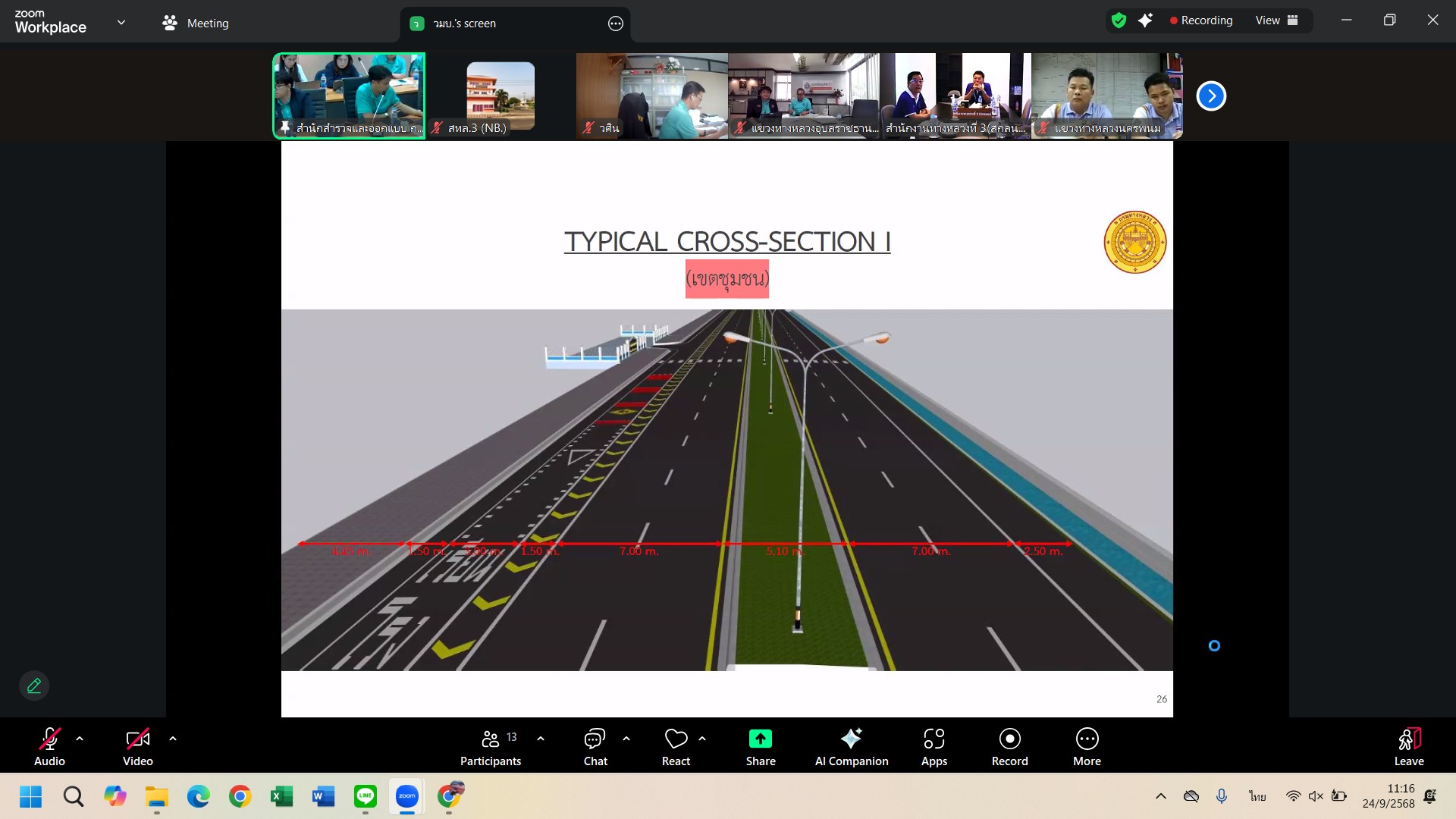Viewport: 1456px width, 819px height.
Task: Expand audio settings caret
Action: click(80, 739)
